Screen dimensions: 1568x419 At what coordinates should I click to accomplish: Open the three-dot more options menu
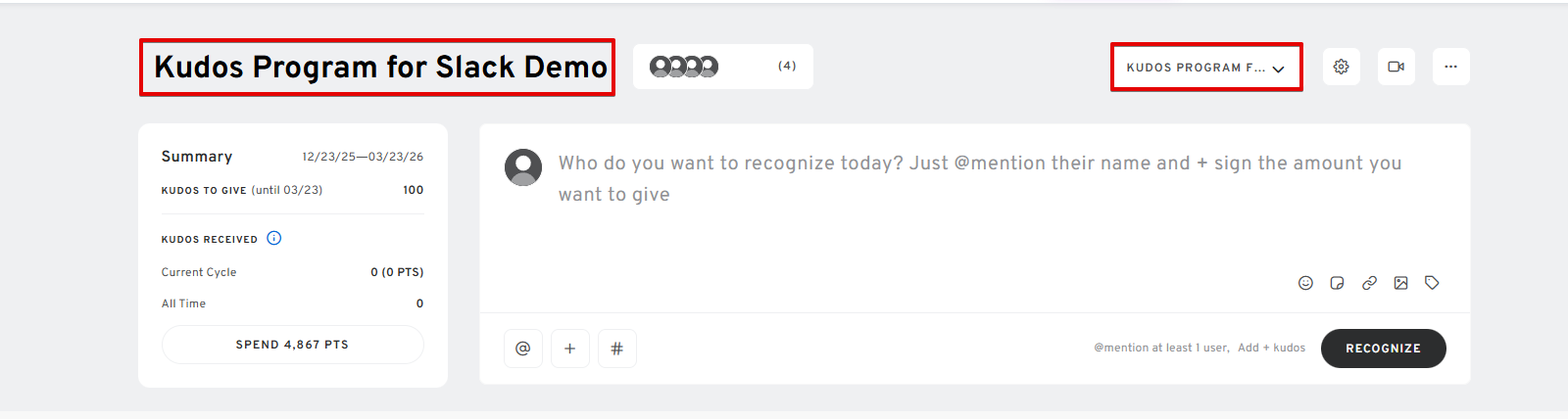coord(1450,67)
